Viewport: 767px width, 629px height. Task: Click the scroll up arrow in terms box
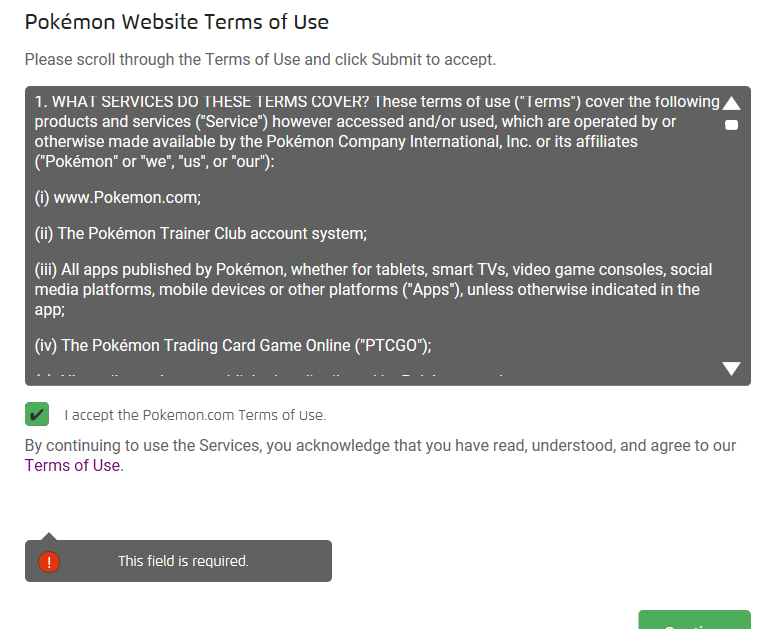[731, 103]
